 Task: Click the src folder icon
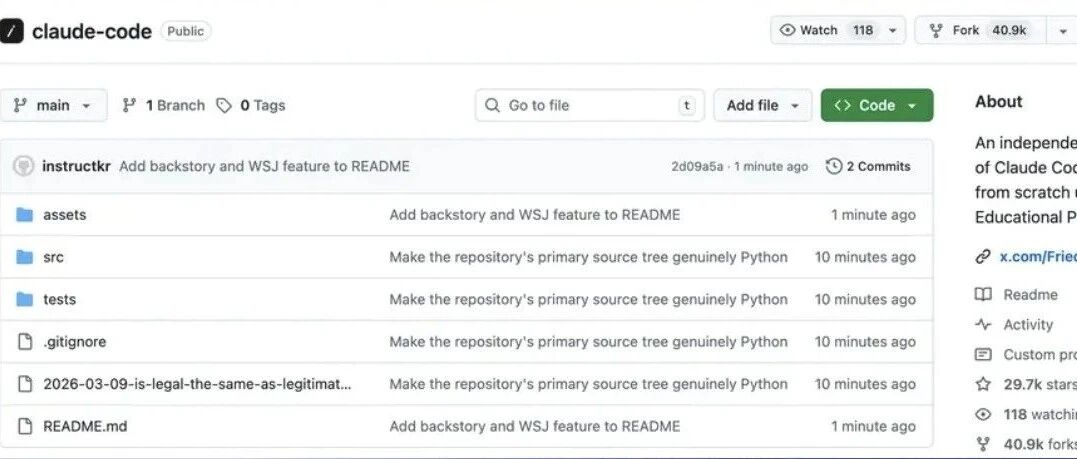[25, 257]
